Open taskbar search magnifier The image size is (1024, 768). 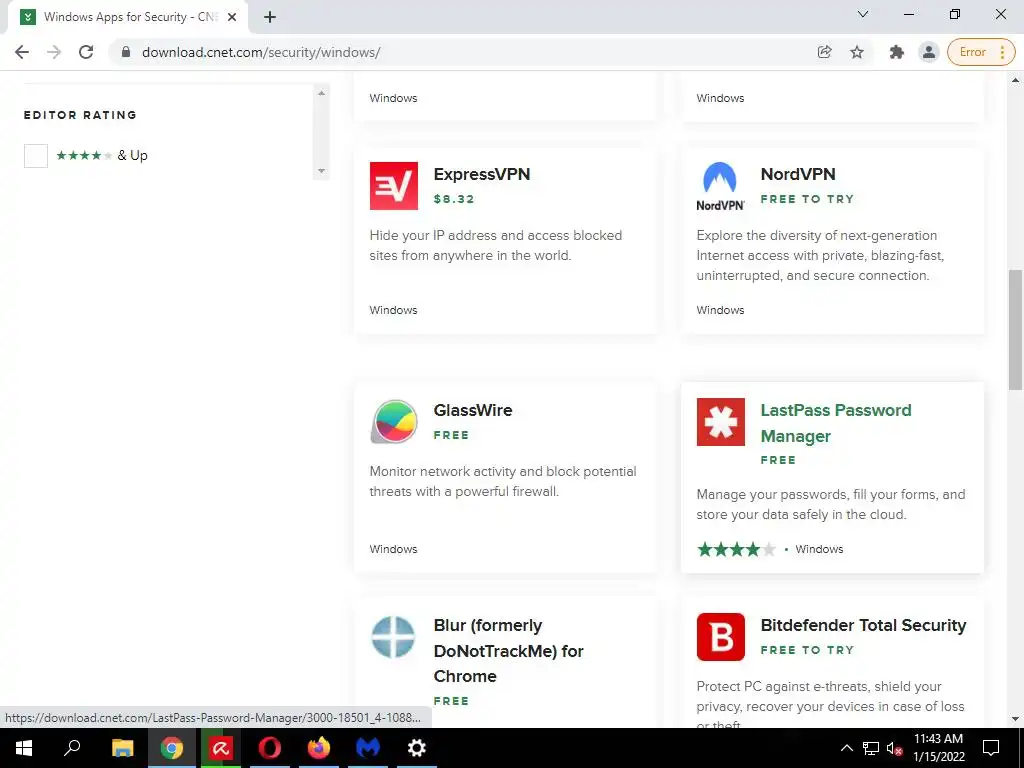(72, 748)
